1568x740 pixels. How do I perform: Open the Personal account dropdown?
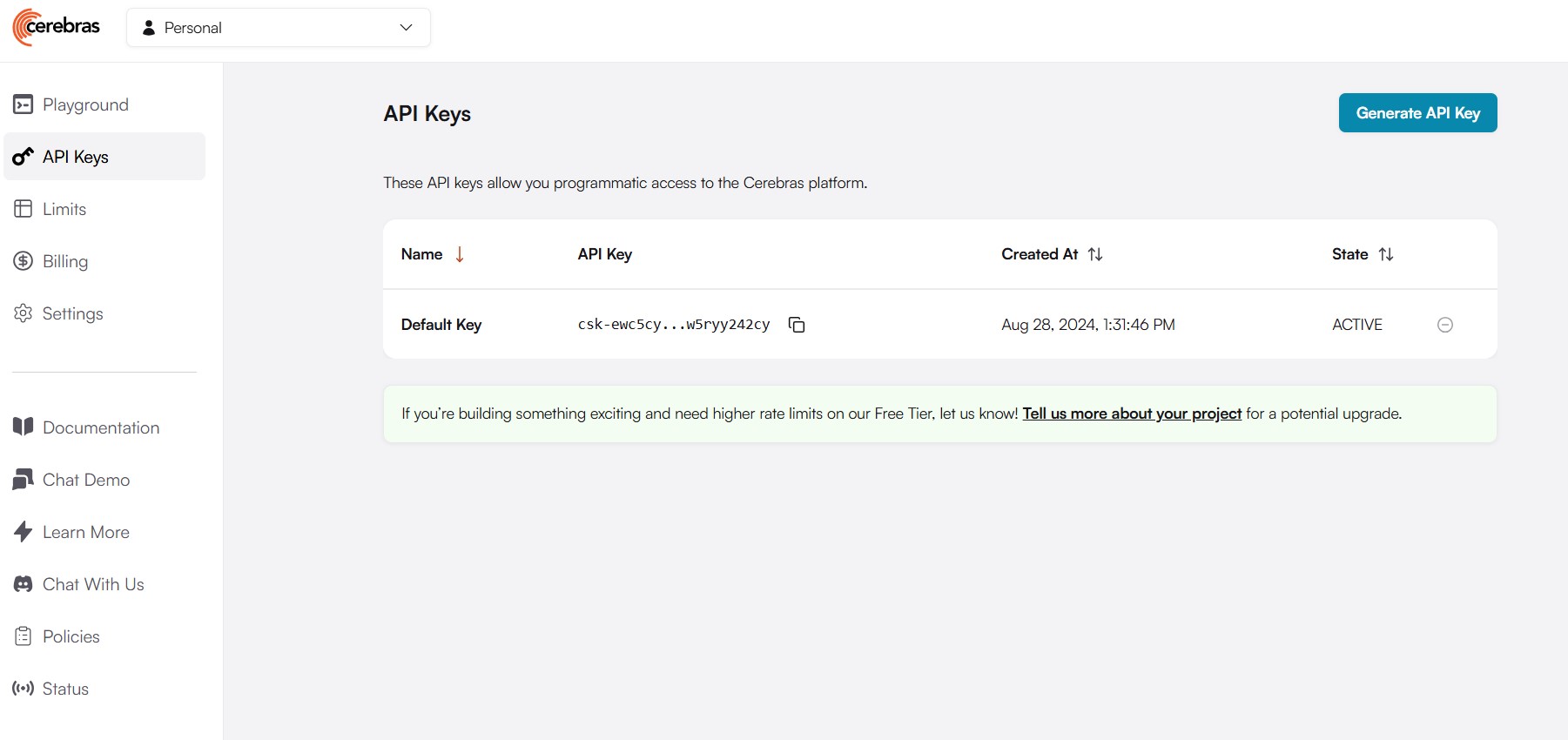[278, 28]
